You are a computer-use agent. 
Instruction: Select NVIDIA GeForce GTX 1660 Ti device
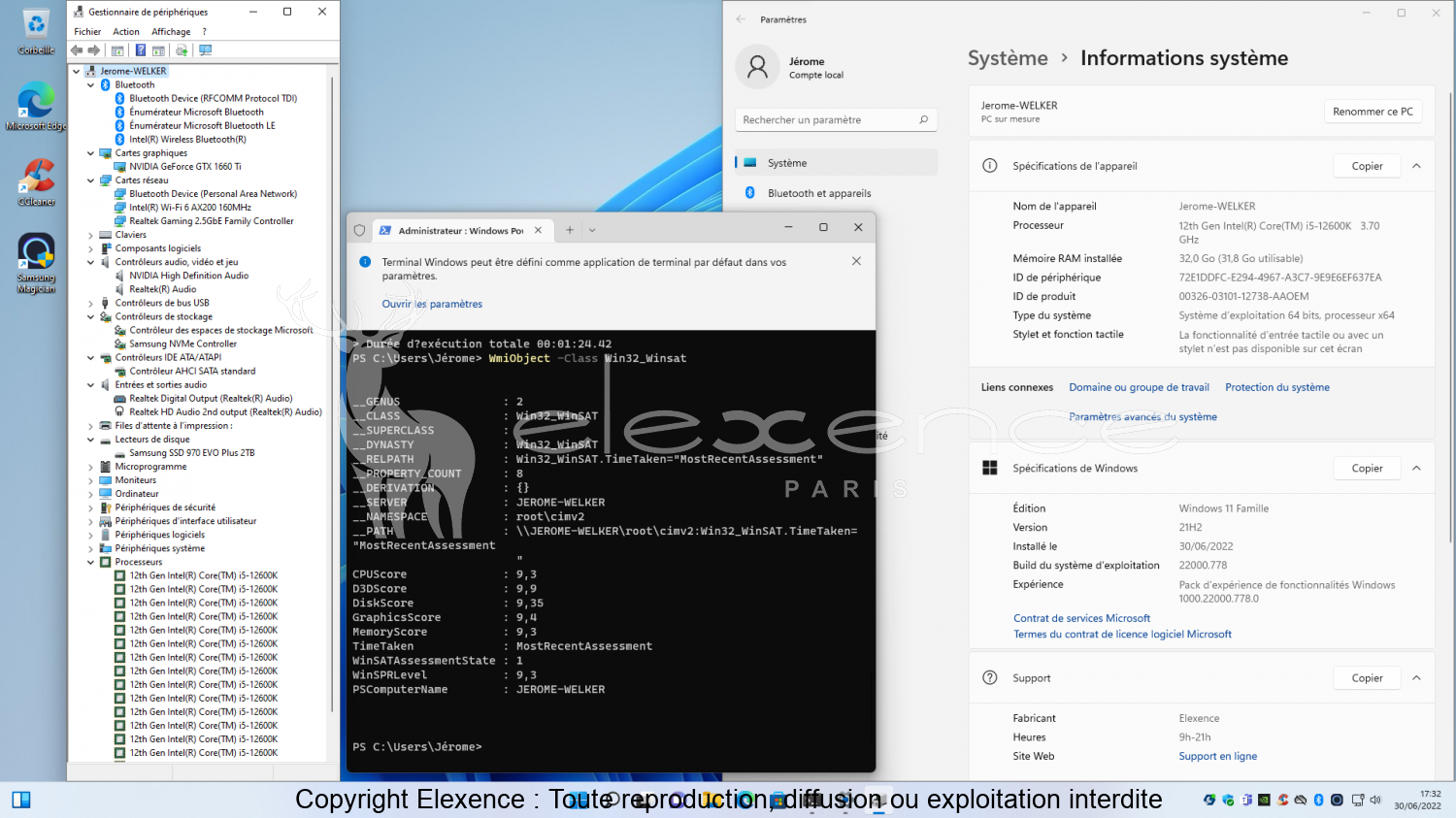[184, 167]
